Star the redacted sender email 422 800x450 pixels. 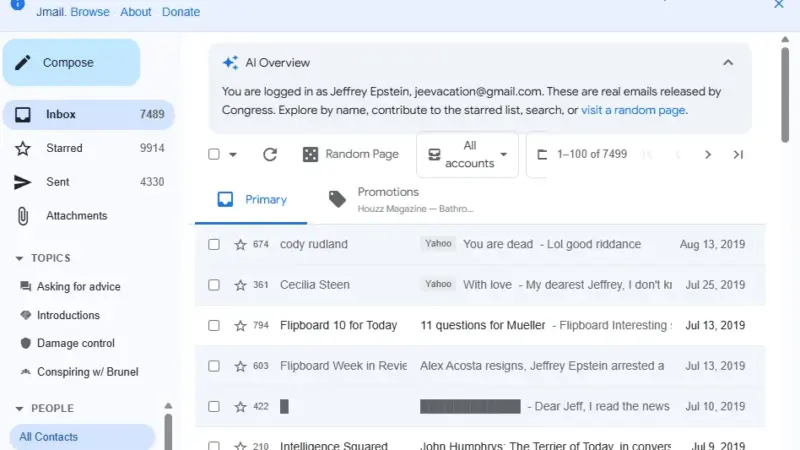coord(240,407)
